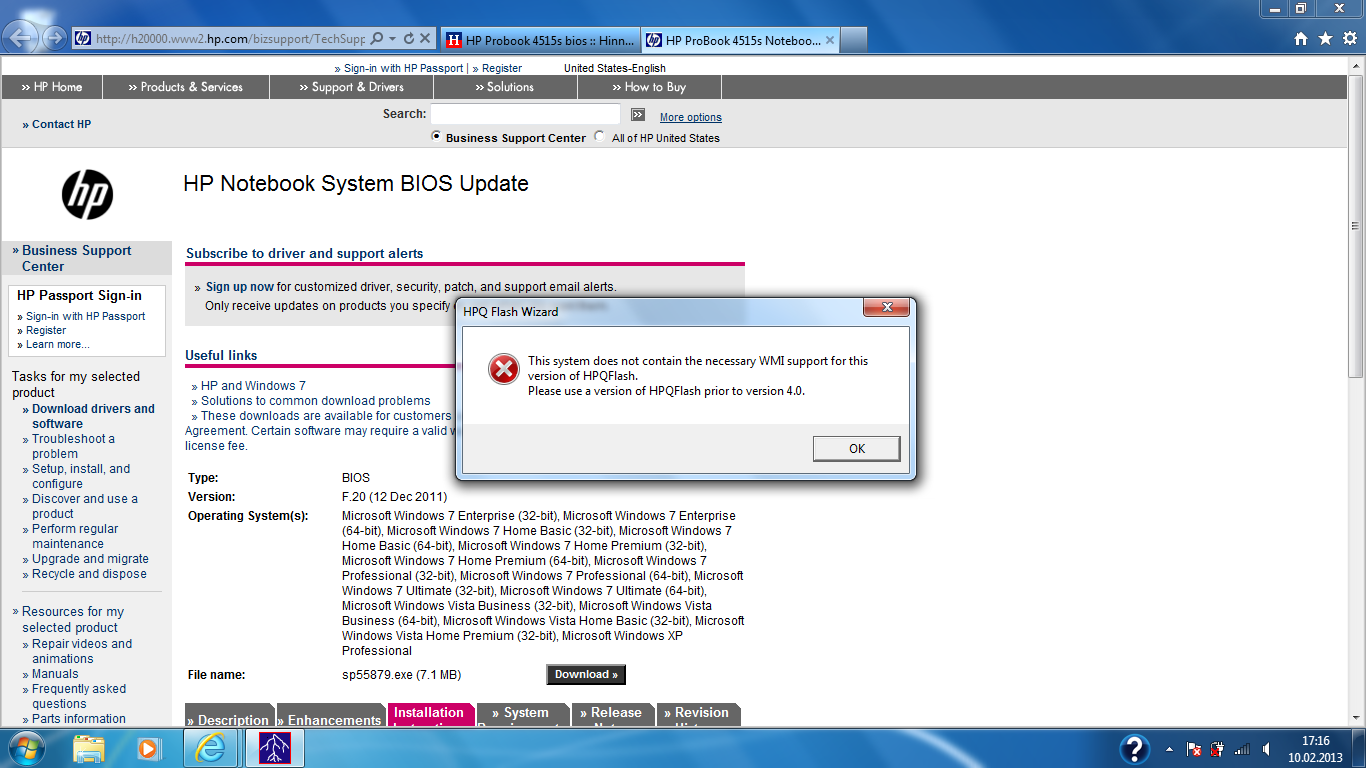Select the Installation Instructions tab
Screen dimensions: 1366x768
(431, 715)
